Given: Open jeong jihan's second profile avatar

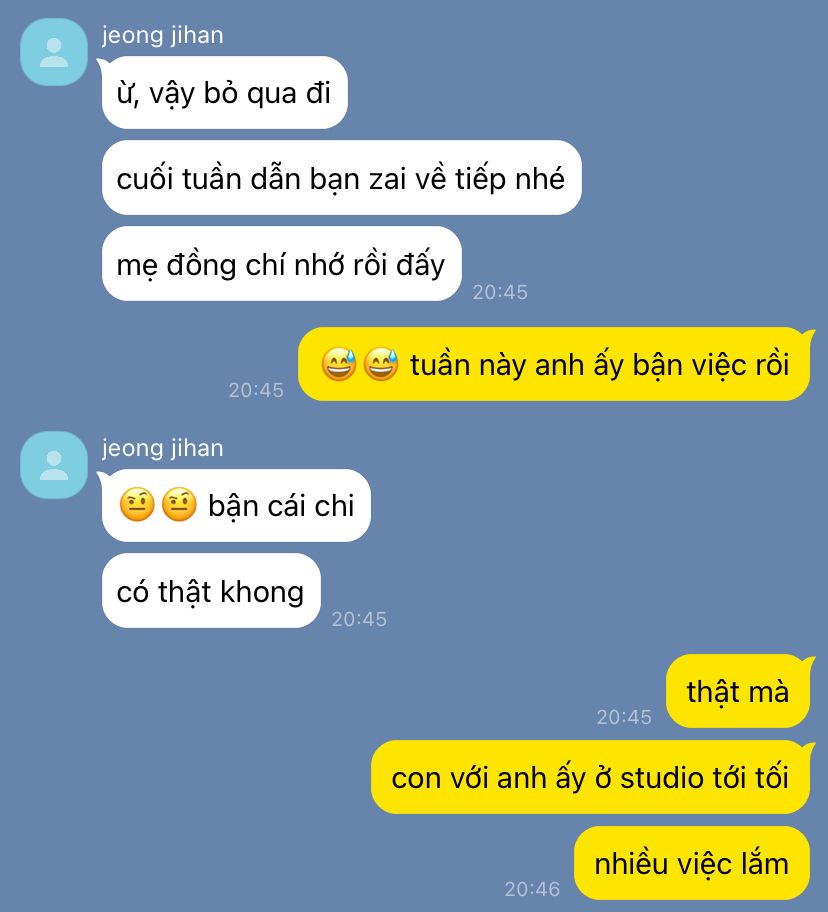Looking at the screenshot, I should (x=53, y=465).
